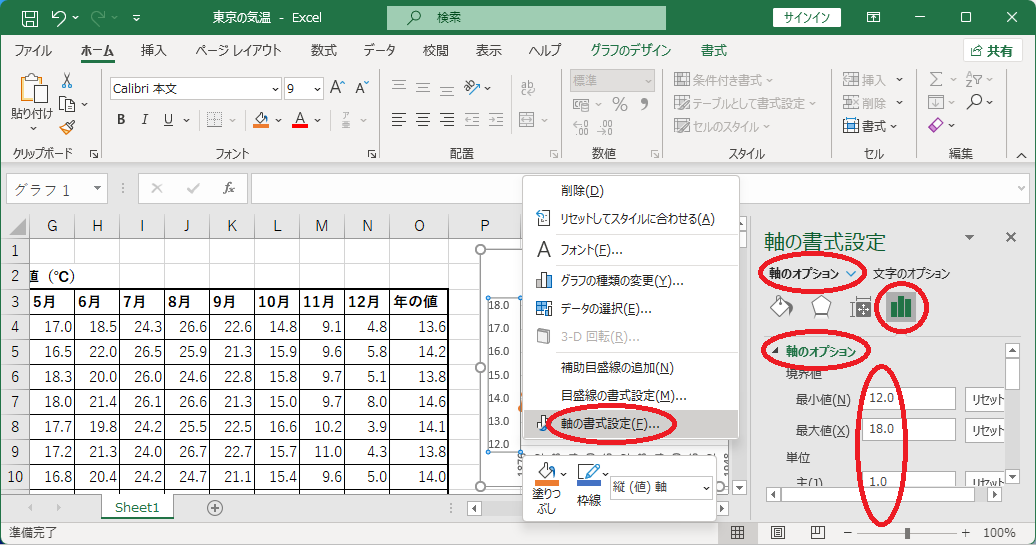1036x545 pixels.
Task: Toggle Bold formatting
Action: pos(121,120)
